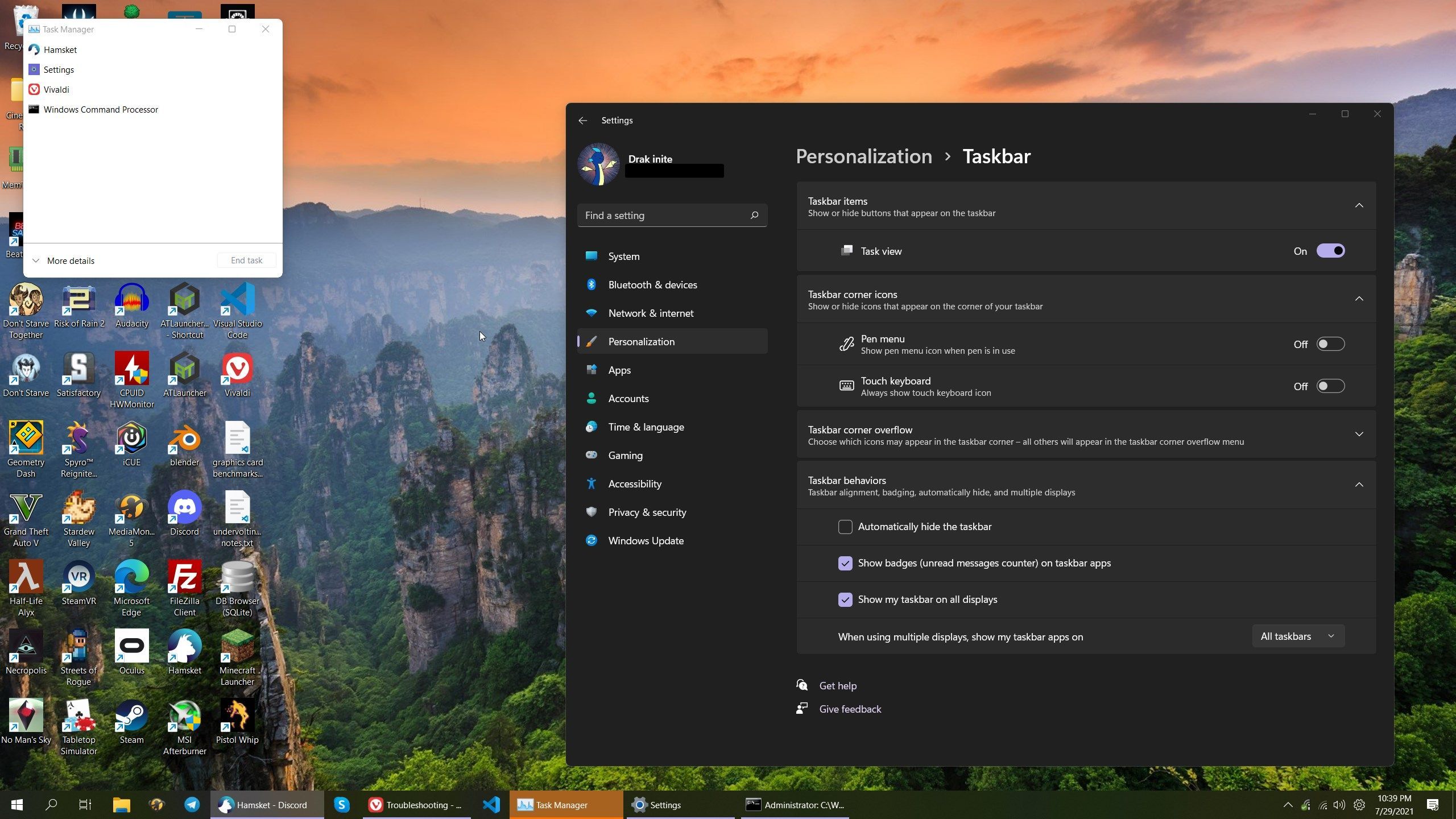The height and width of the screenshot is (819, 1456).
Task: Select Hamsket in Task Manager list
Action: point(152,49)
